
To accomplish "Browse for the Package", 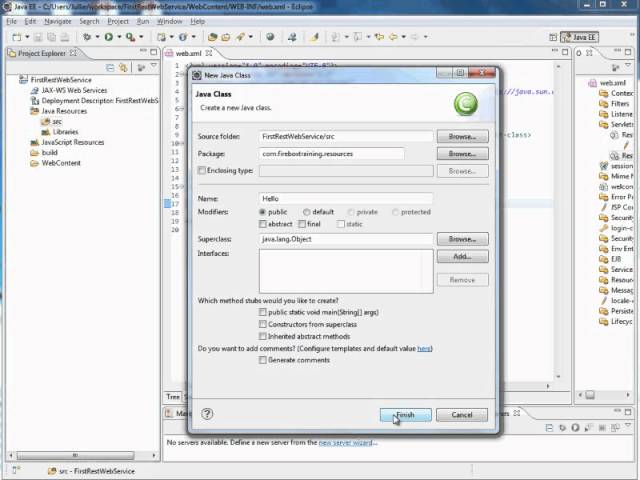I will click(x=462, y=154).
